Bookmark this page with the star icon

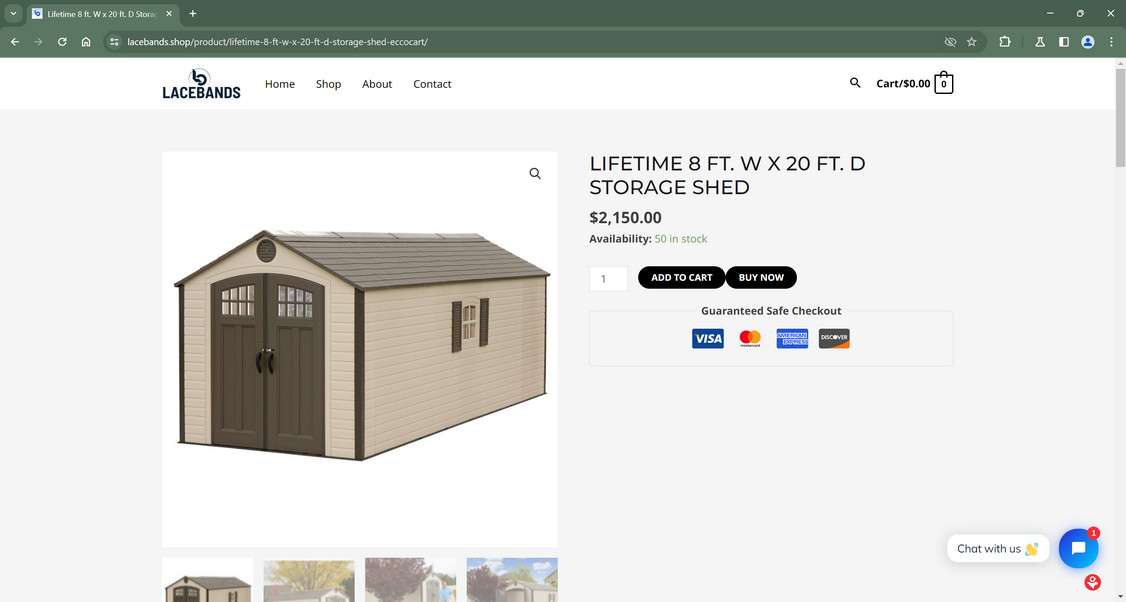click(972, 42)
